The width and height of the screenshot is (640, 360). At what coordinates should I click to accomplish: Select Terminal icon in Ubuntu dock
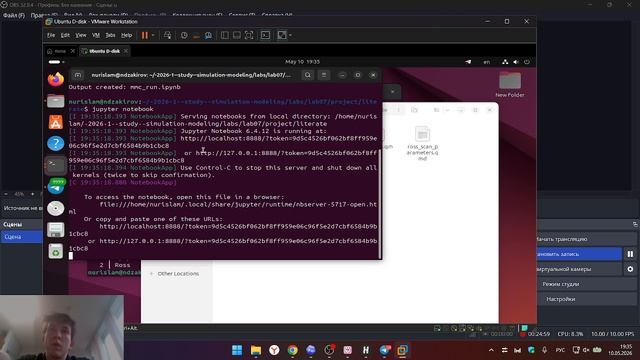(56, 165)
